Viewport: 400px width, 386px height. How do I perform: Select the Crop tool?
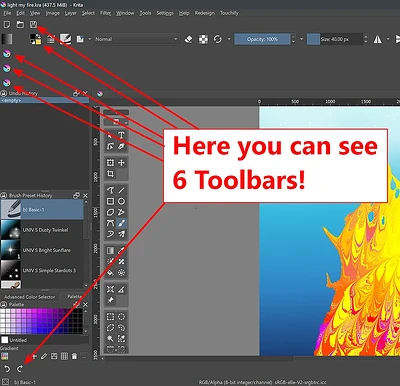pos(110,174)
